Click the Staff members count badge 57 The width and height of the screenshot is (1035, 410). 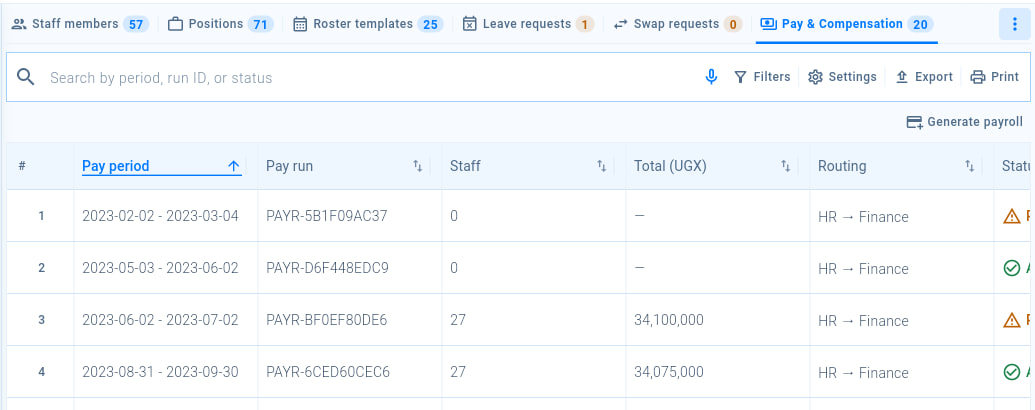pos(136,24)
